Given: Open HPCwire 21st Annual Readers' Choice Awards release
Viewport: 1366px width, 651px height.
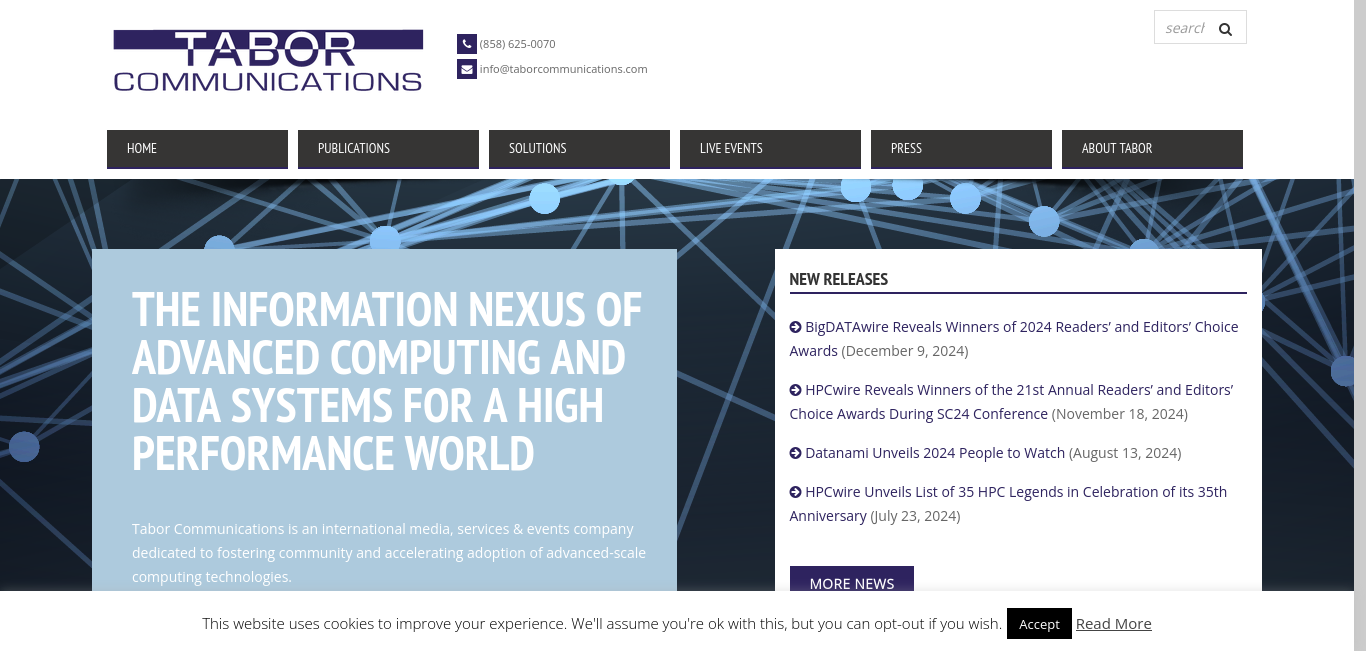Looking at the screenshot, I should click(x=1011, y=402).
